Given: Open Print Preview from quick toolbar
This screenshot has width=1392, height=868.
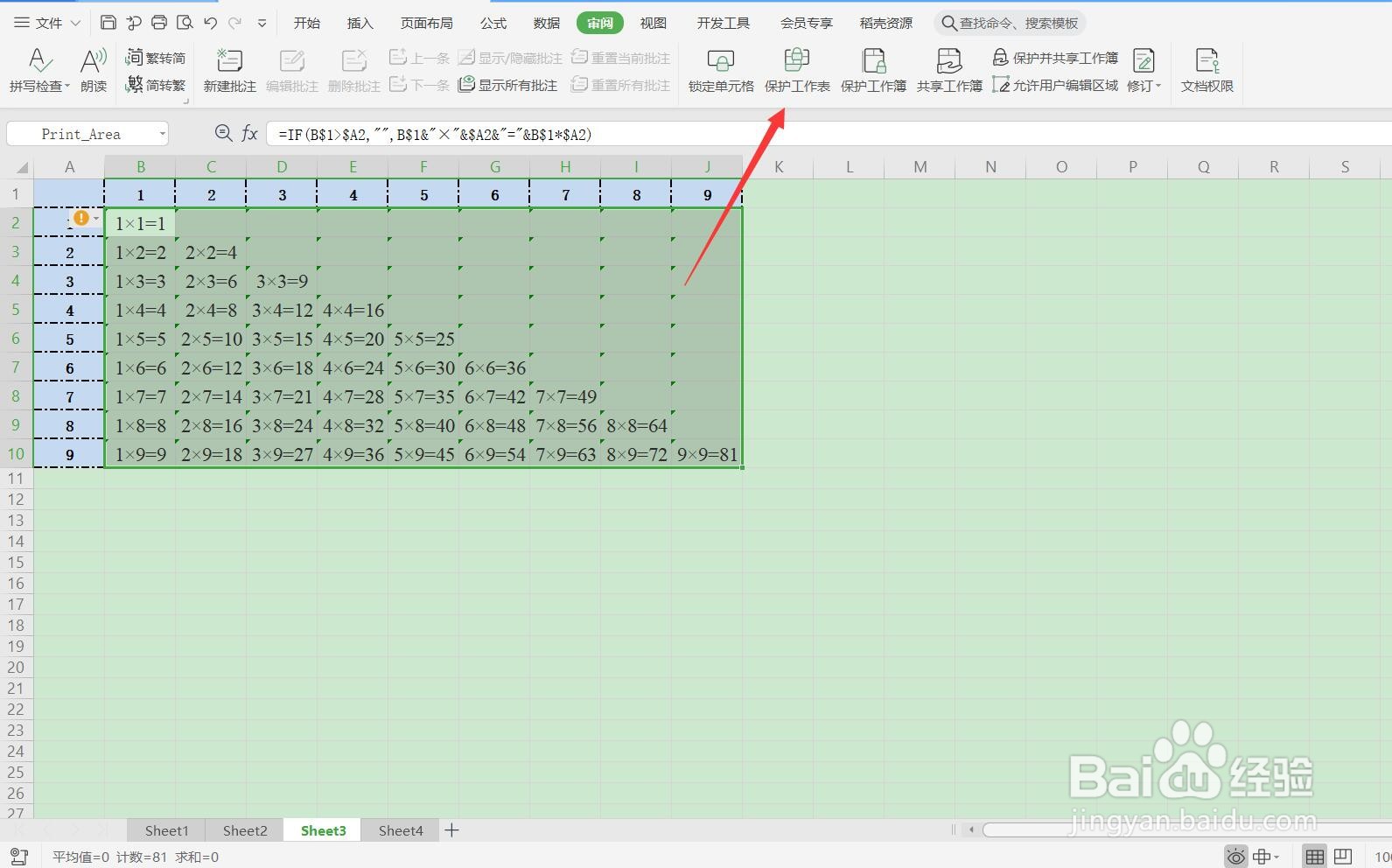Looking at the screenshot, I should point(185,23).
